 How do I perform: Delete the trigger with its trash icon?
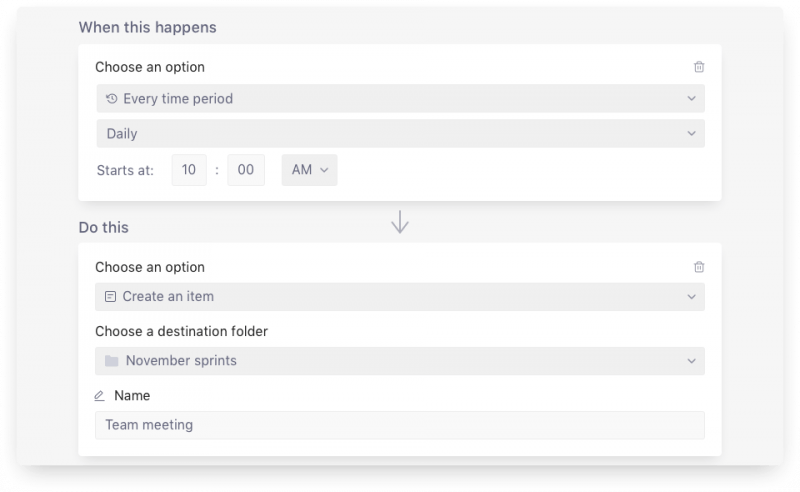click(x=699, y=67)
